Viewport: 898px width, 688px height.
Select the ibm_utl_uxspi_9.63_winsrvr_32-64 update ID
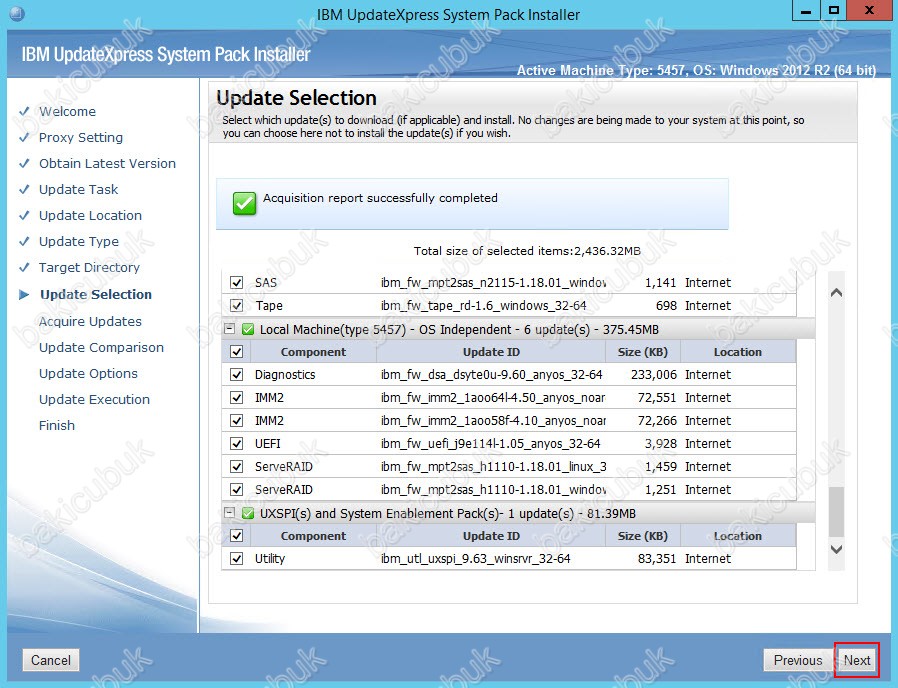tap(475, 559)
